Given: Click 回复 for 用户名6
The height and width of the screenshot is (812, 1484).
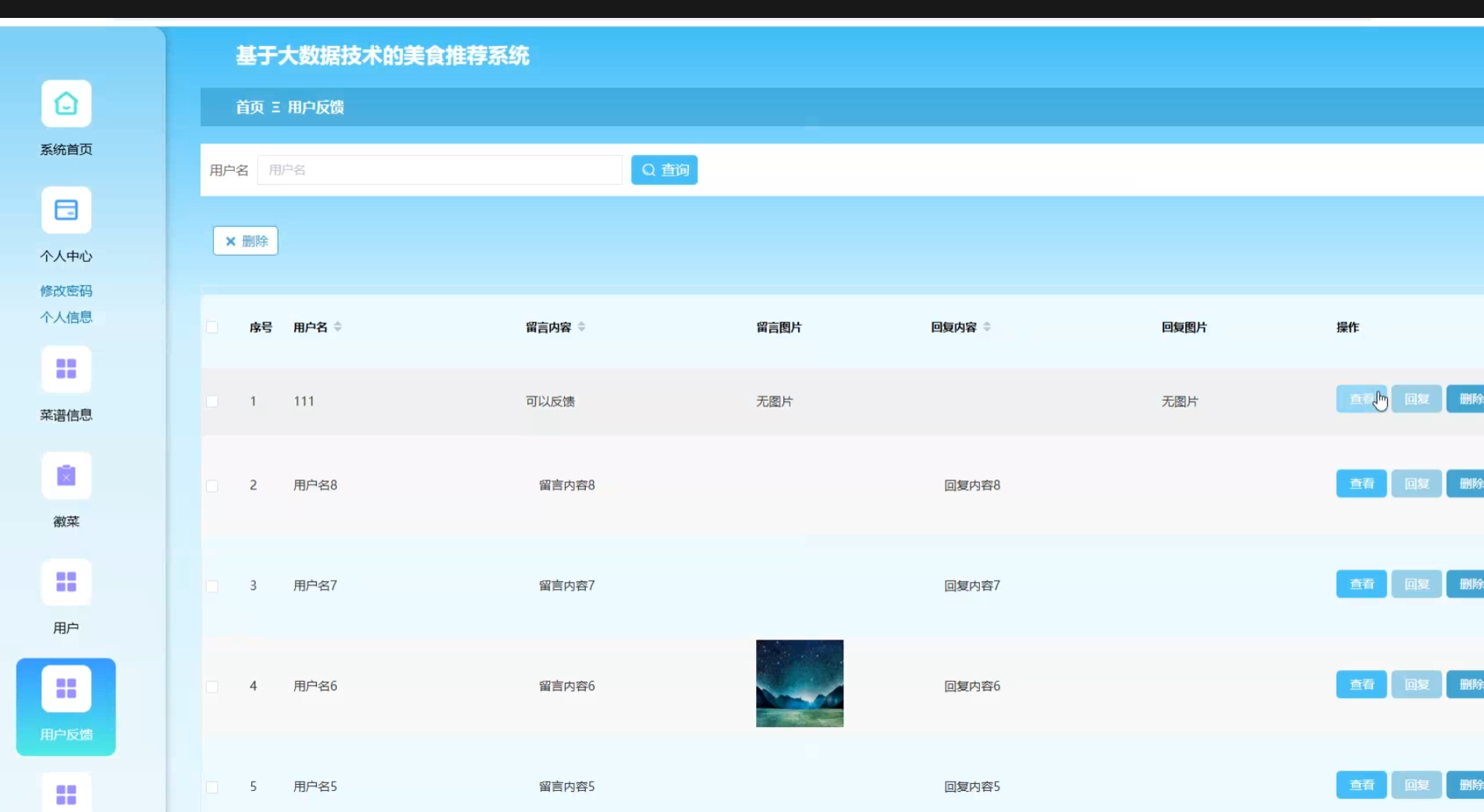Looking at the screenshot, I should click(1417, 685).
